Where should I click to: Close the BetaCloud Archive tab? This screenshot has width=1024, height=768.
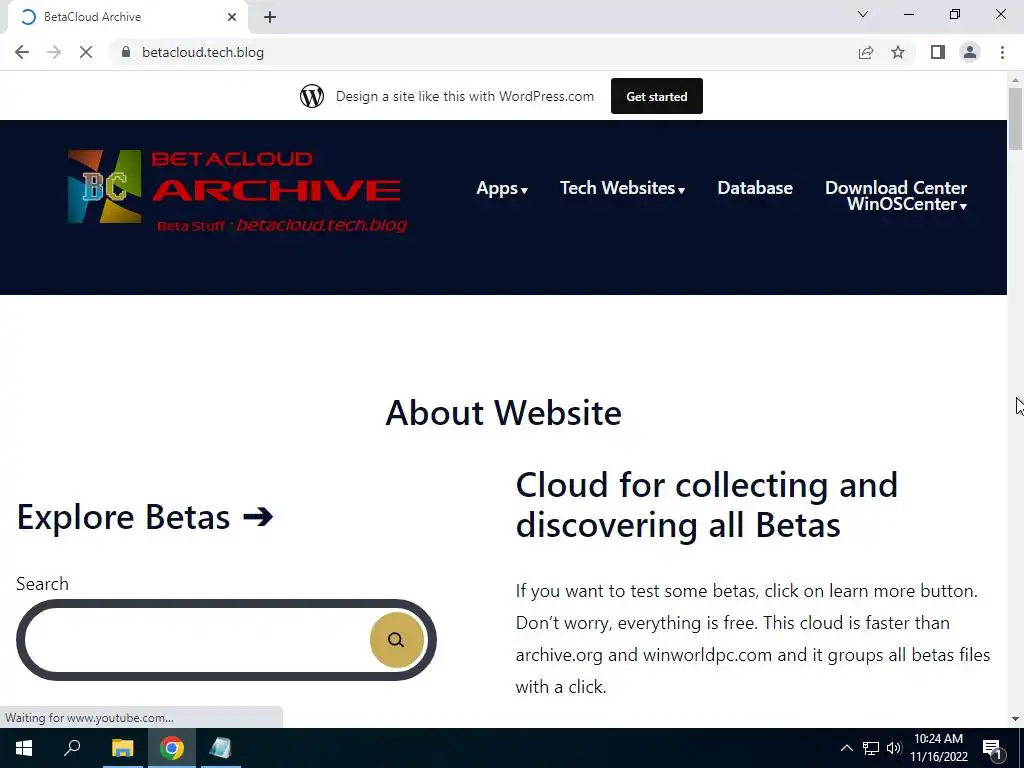(232, 17)
